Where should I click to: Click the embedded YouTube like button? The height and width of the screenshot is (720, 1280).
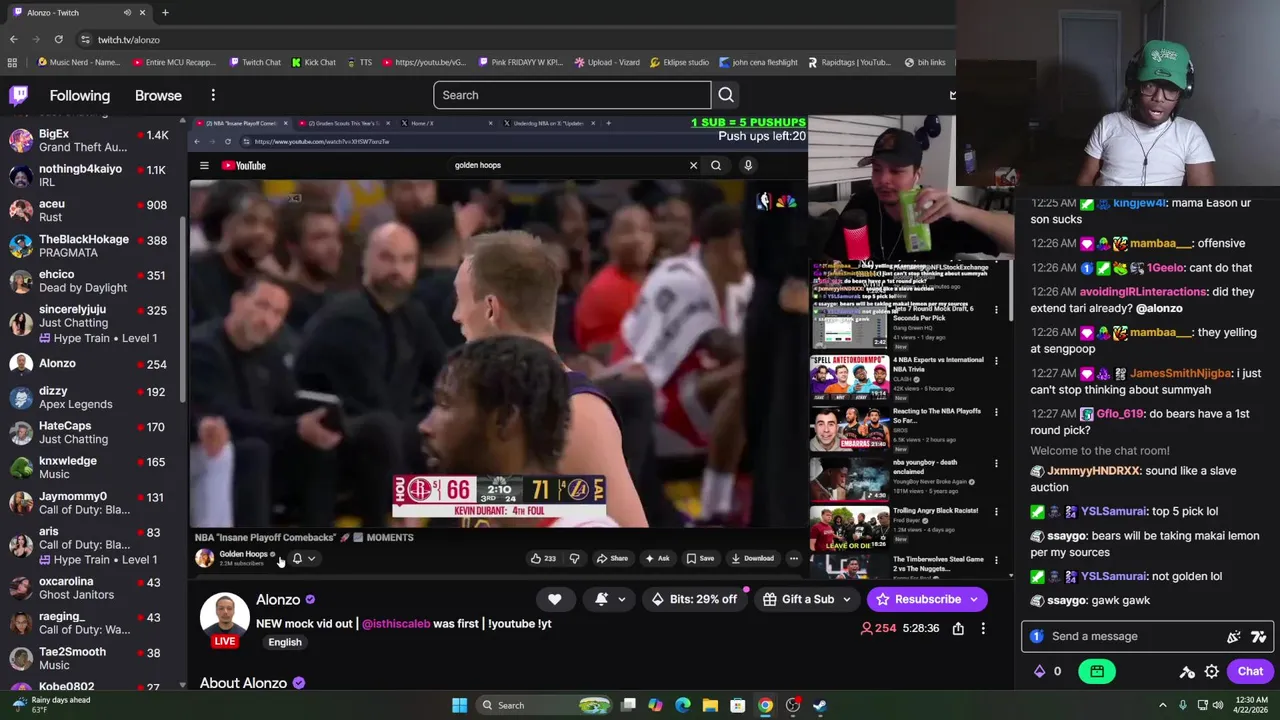point(543,558)
